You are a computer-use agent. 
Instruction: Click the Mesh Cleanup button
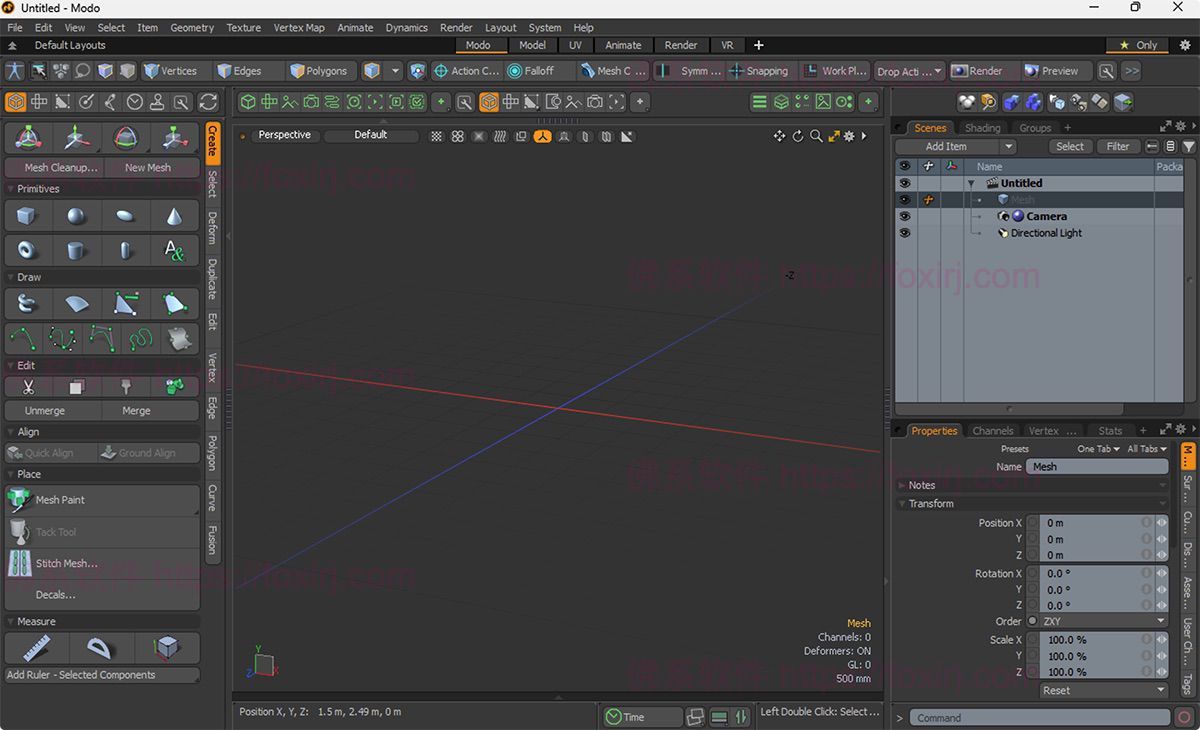[x=54, y=167]
